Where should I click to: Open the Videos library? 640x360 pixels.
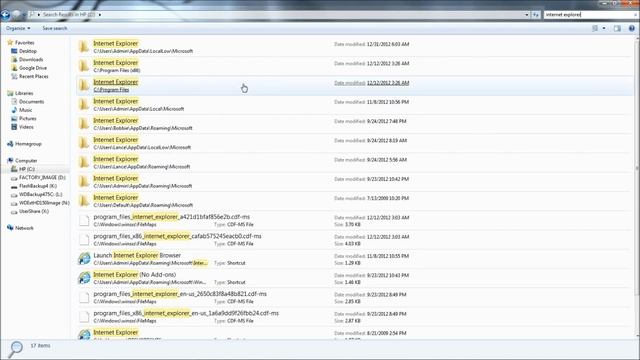tap(22, 127)
